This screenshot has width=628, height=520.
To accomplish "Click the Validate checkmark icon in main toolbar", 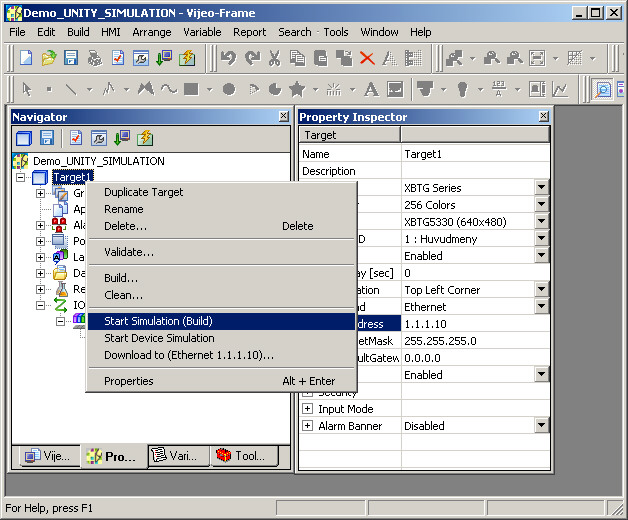I will click(118, 58).
